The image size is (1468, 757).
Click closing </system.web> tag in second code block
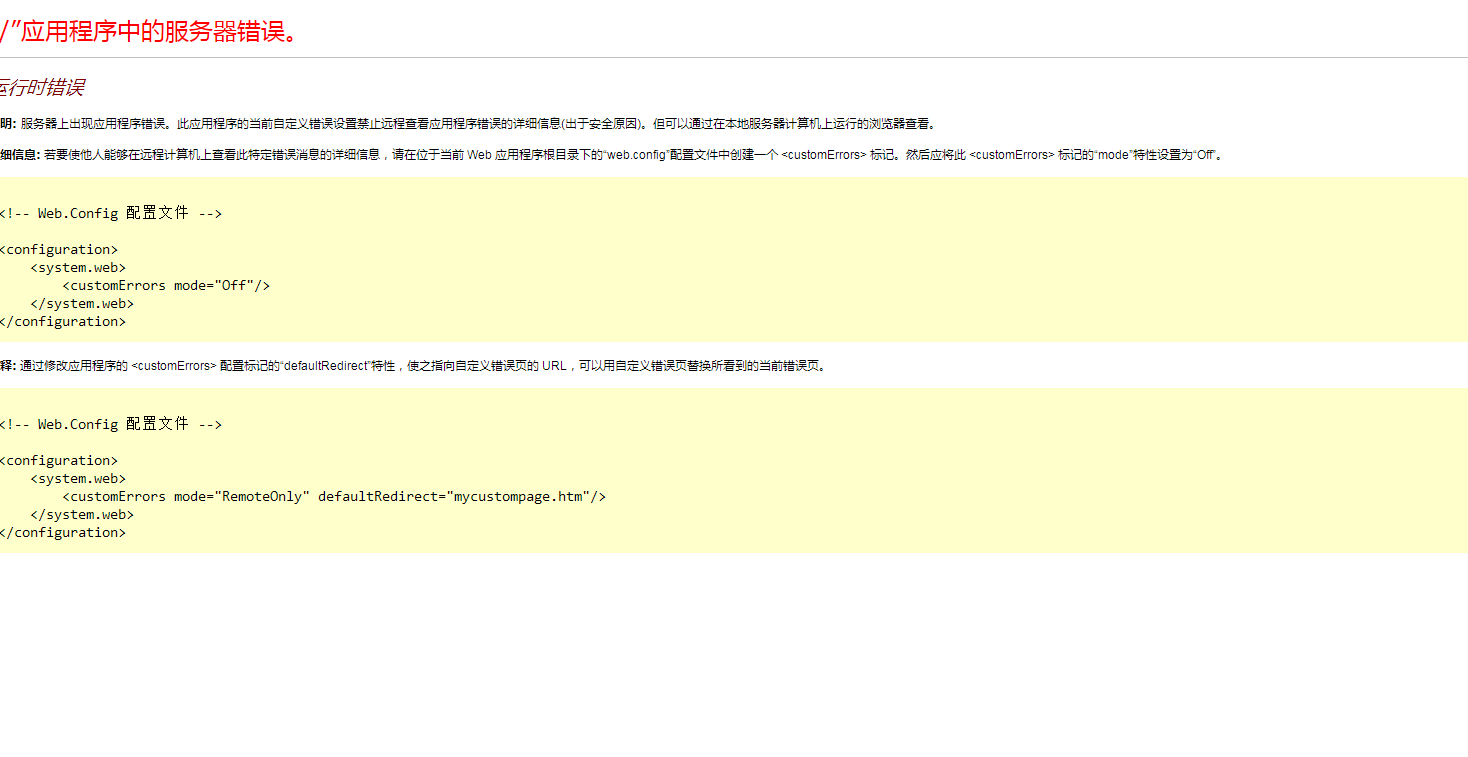click(x=82, y=514)
